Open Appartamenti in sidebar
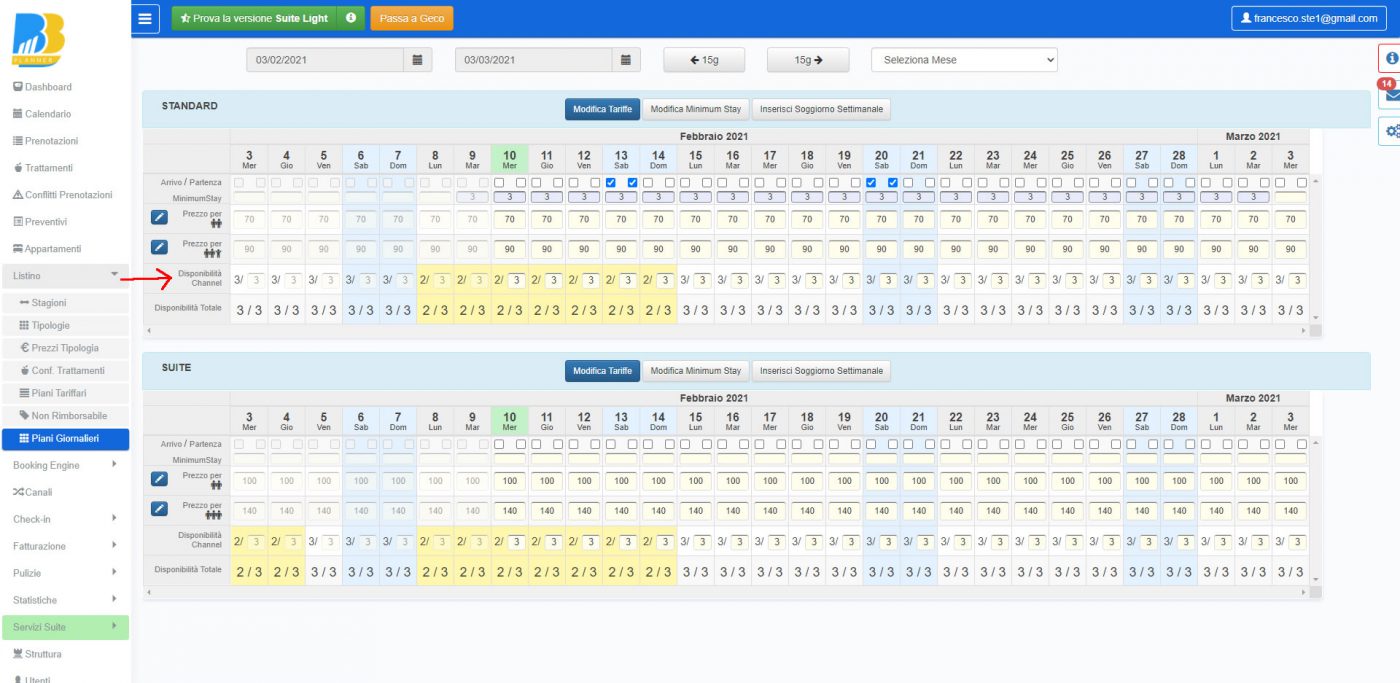 (47, 249)
